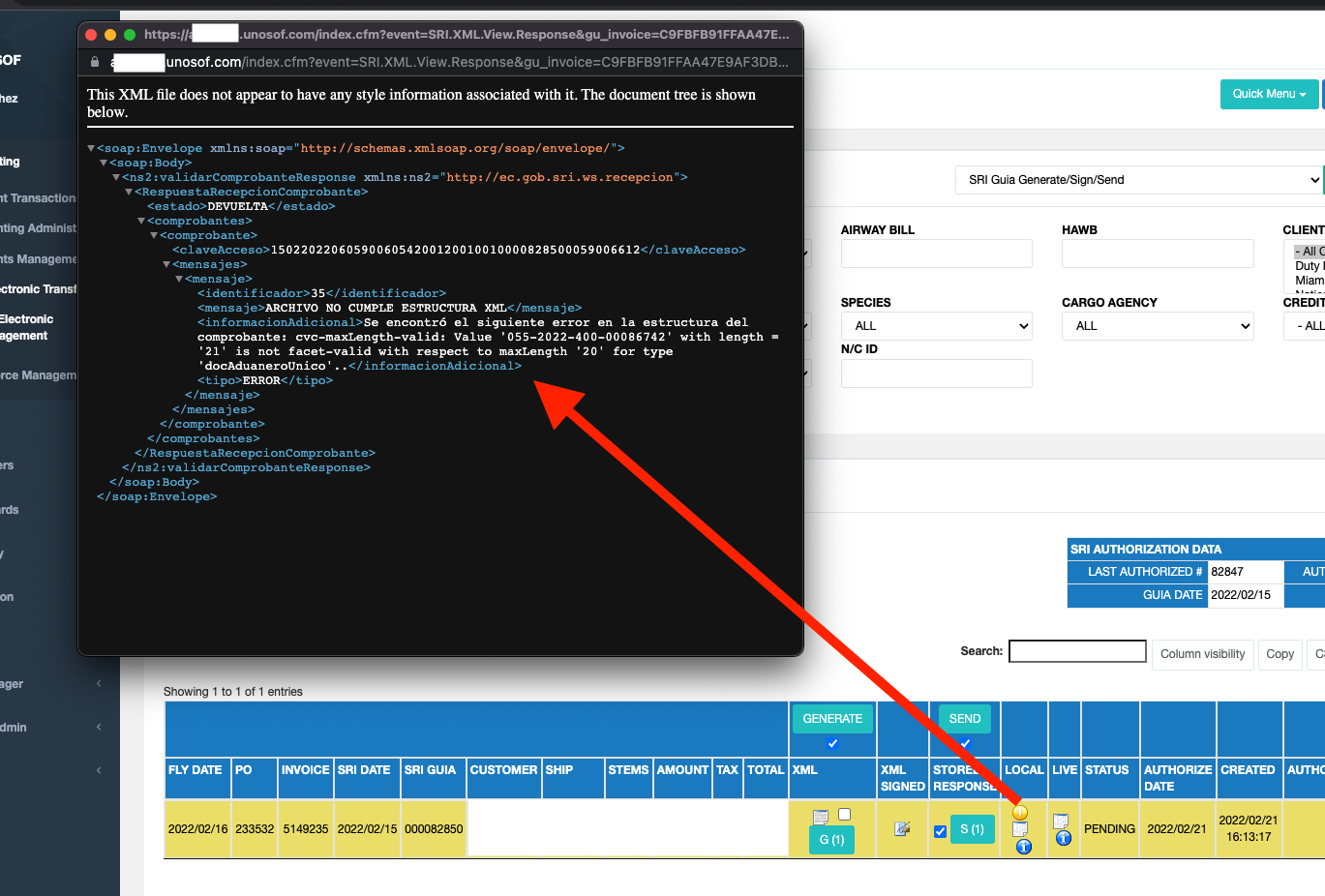The width and height of the screenshot is (1325, 896).
Task: Click the blue info icon in LIVE column
Action: pos(1063,838)
